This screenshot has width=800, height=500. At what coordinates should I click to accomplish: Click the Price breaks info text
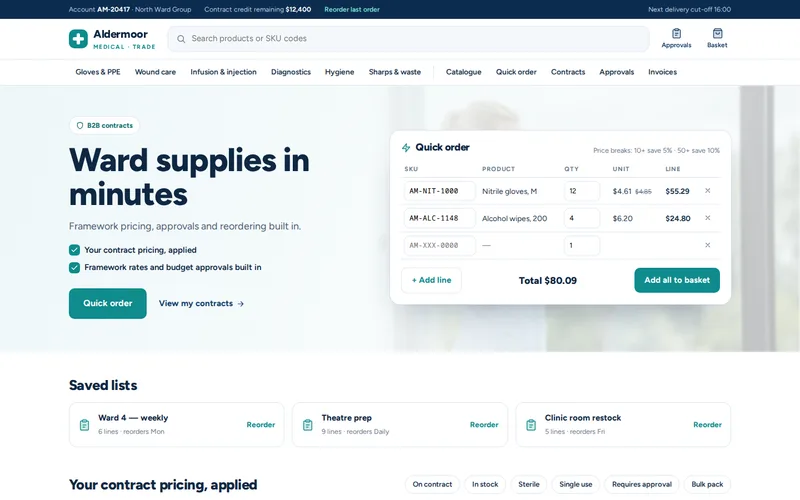click(x=656, y=151)
